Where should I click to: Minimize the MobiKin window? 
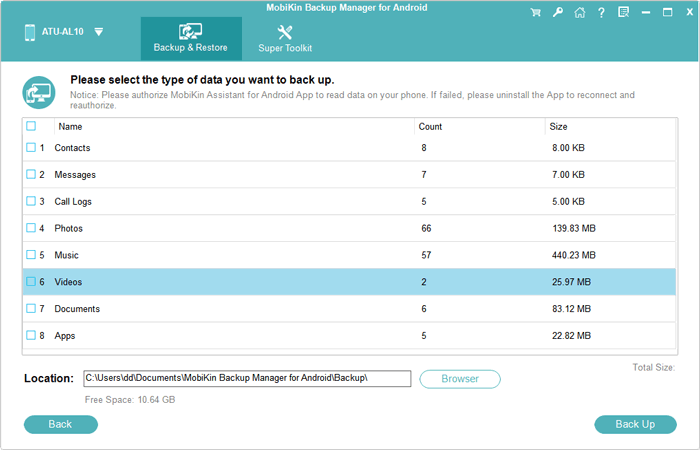(644, 14)
